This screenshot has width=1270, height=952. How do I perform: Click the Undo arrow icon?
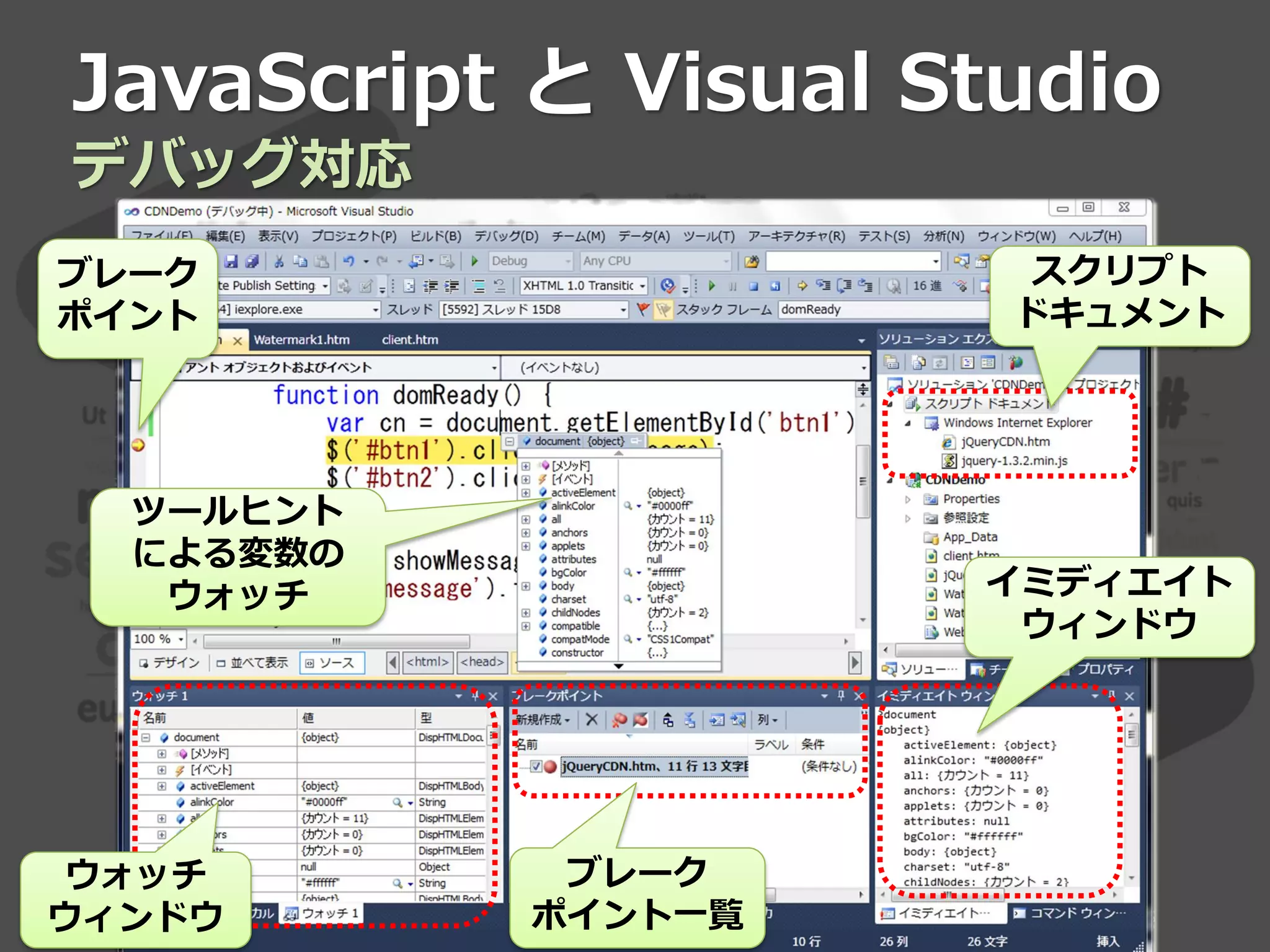(349, 262)
